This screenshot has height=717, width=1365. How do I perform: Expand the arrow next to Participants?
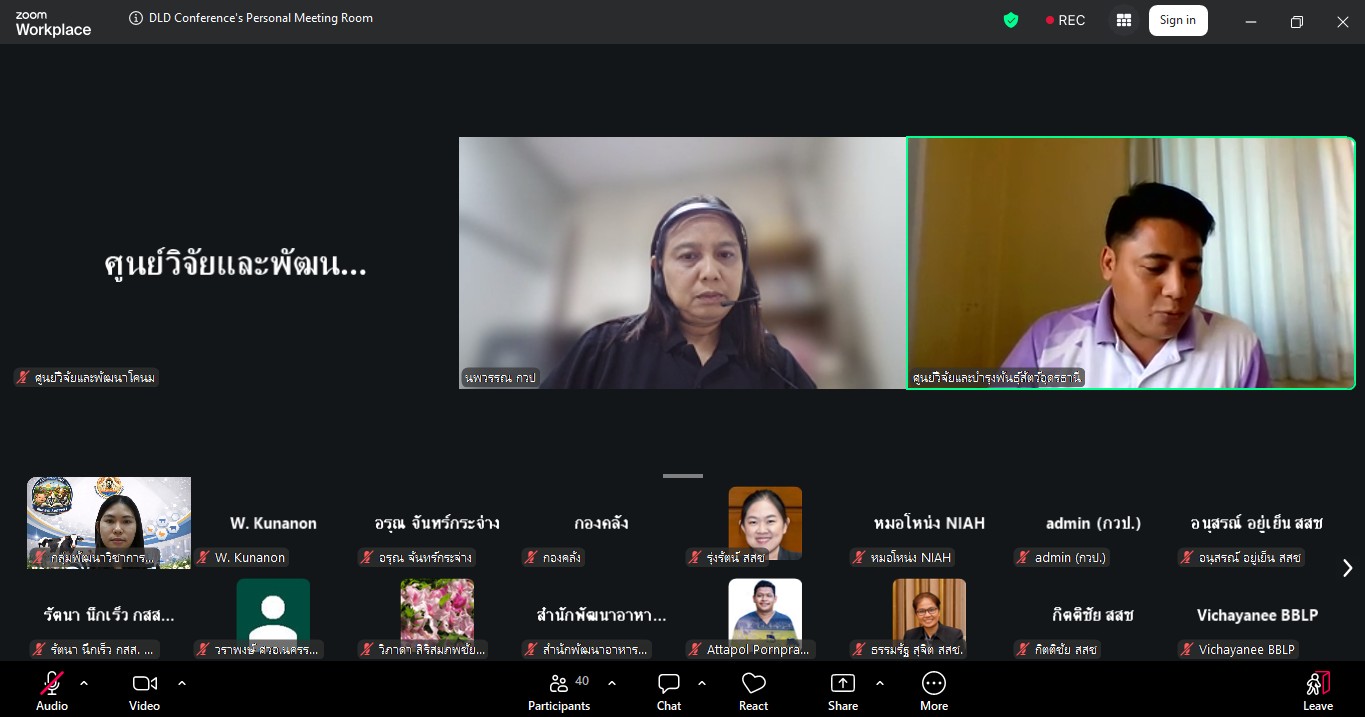coord(612,683)
